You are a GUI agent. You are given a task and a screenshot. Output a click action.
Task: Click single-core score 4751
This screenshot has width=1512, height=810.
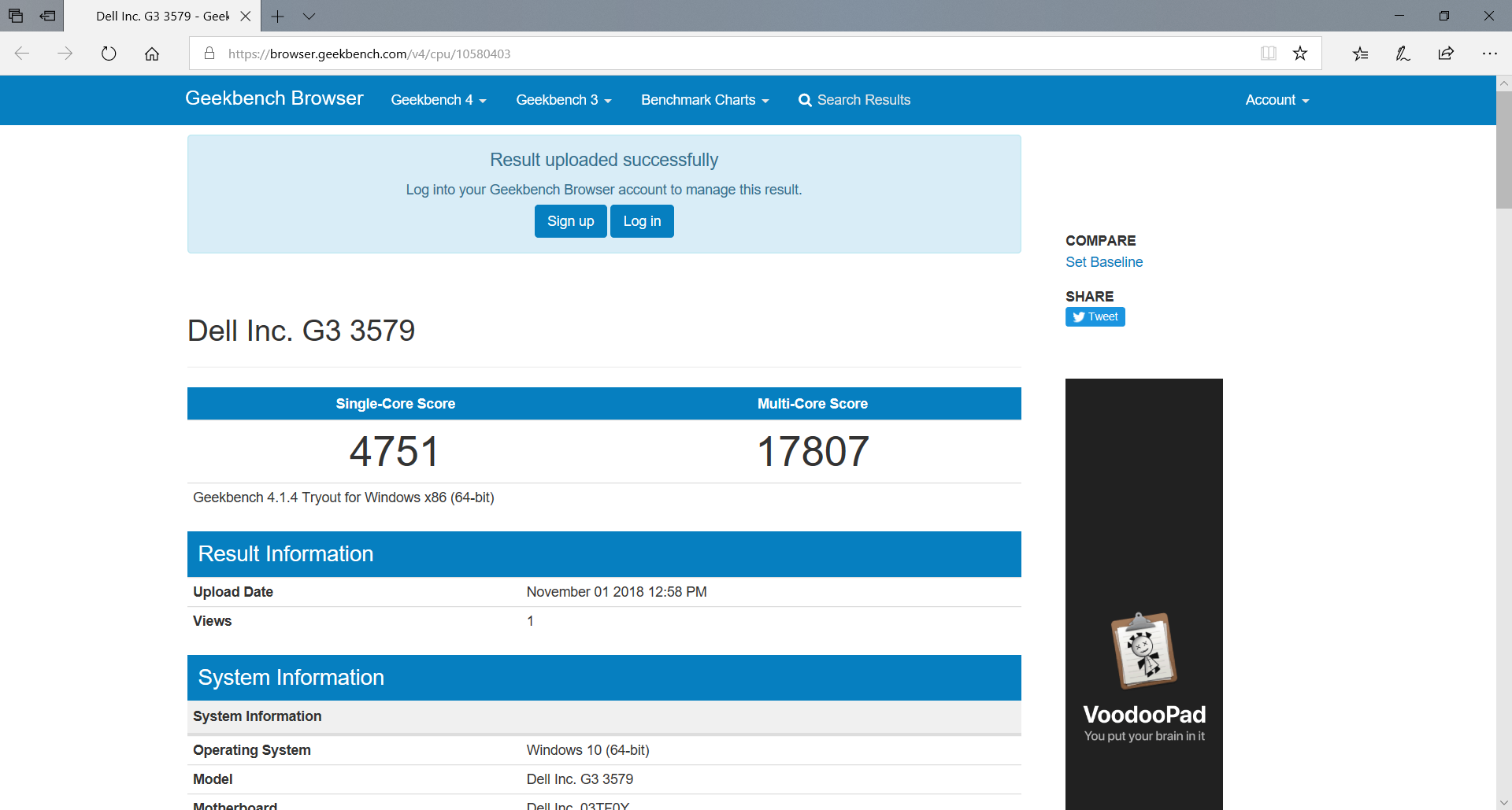coord(395,452)
